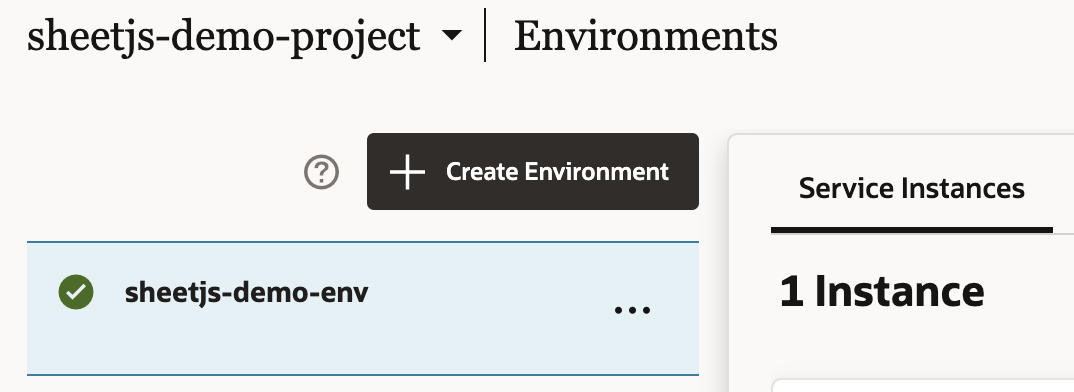Expand the project switcher arrow
The height and width of the screenshot is (392, 1074).
451,36
